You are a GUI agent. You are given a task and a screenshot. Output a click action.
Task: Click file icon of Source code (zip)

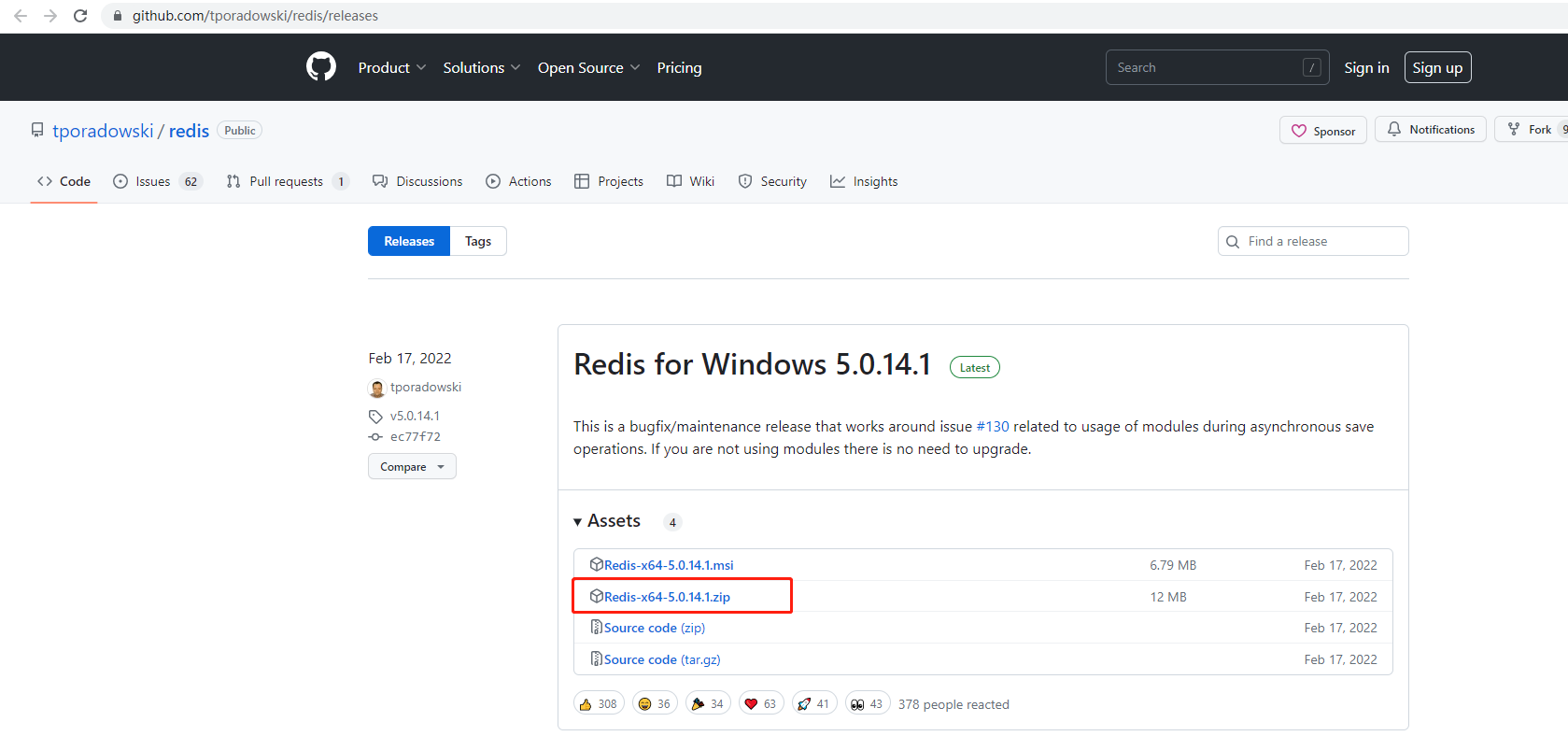tap(596, 628)
